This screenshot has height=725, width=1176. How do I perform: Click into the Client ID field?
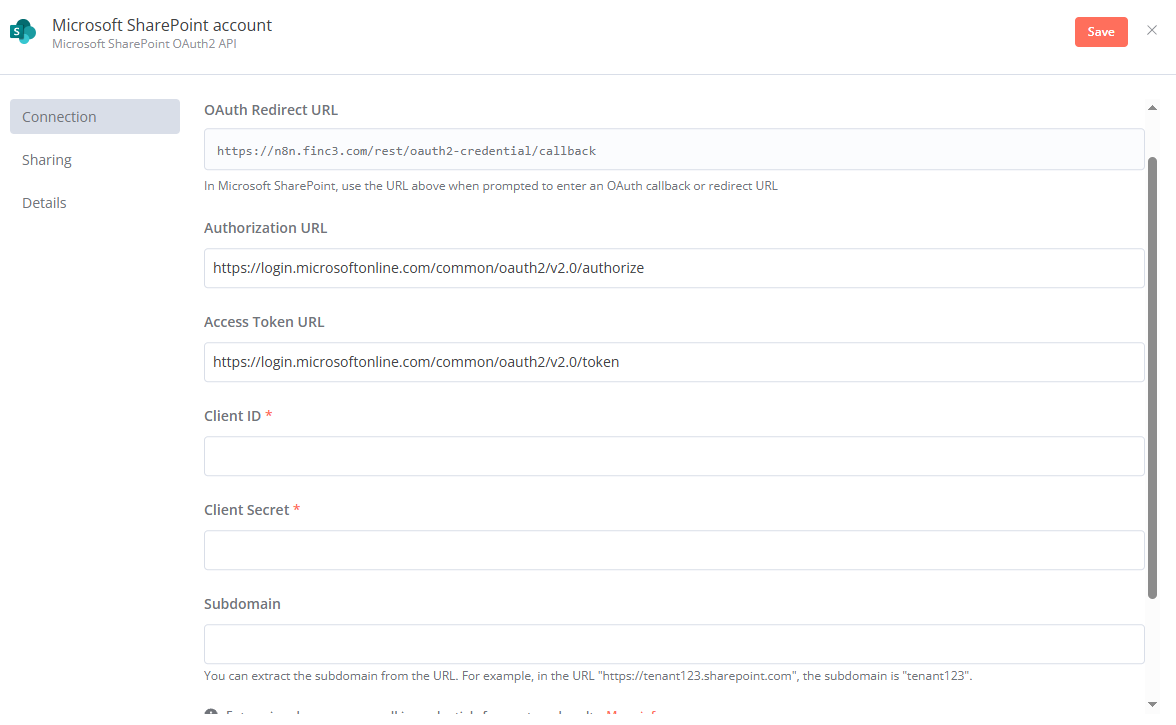pyautogui.click(x=674, y=456)
